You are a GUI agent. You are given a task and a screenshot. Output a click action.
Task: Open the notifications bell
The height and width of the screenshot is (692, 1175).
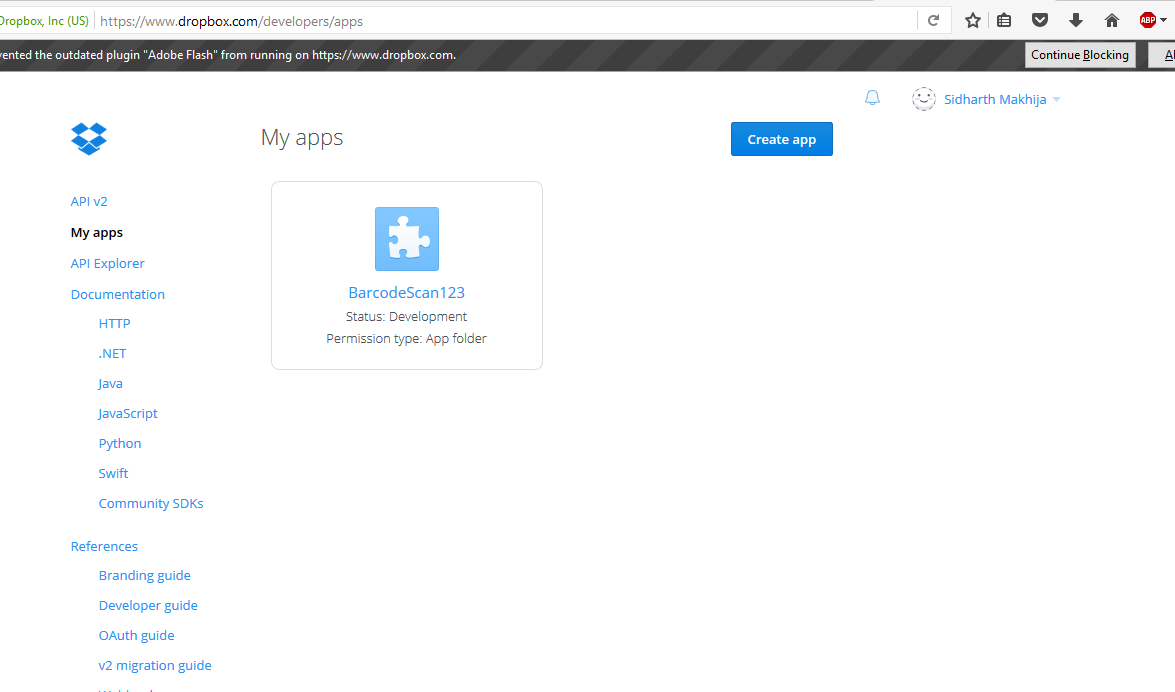[872, 97]
